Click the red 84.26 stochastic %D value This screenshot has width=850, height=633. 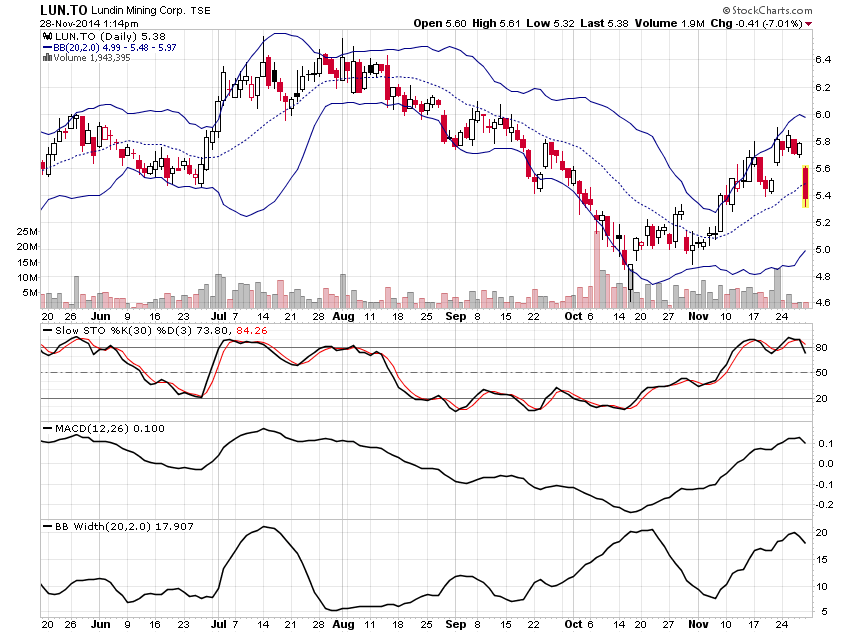pos(252,331)
